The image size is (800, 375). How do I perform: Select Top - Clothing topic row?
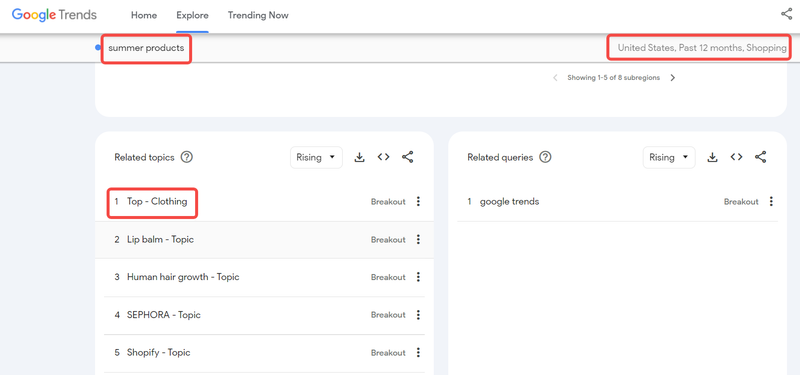pyautogui.click(x=264, y=202)
